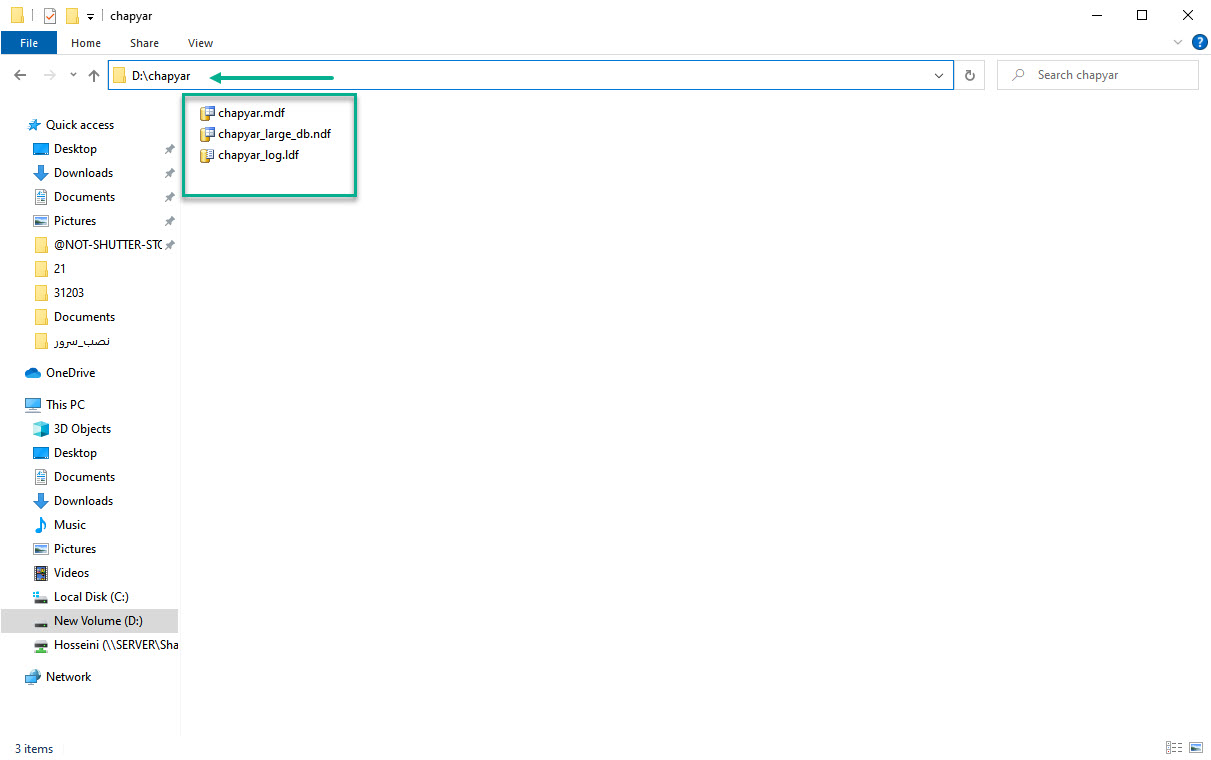1211x760 pixels.
Task: Switch to large thumbnails view icon
Action: [x=1195, y=748]
